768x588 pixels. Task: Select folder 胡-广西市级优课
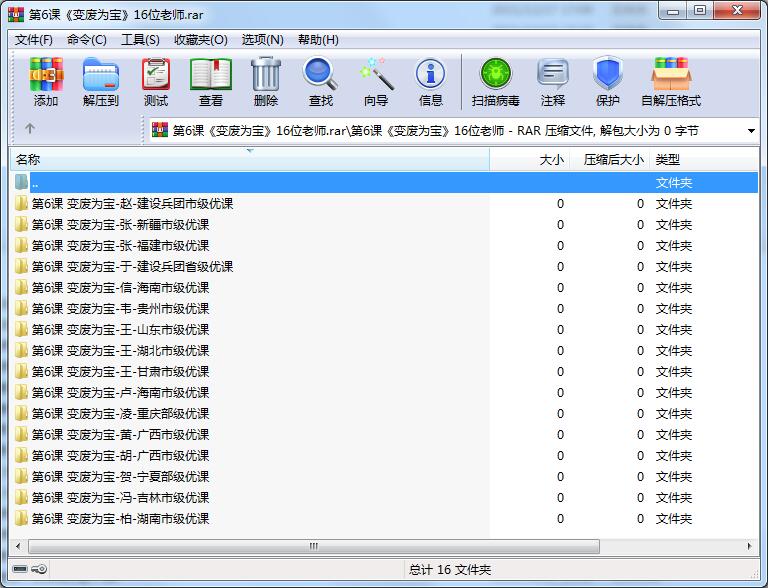point(385,456)
